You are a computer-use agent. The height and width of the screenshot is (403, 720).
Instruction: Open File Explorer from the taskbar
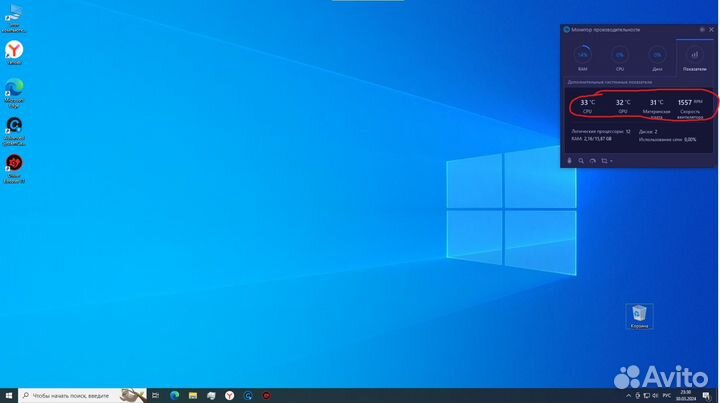(x=192, y=395)
